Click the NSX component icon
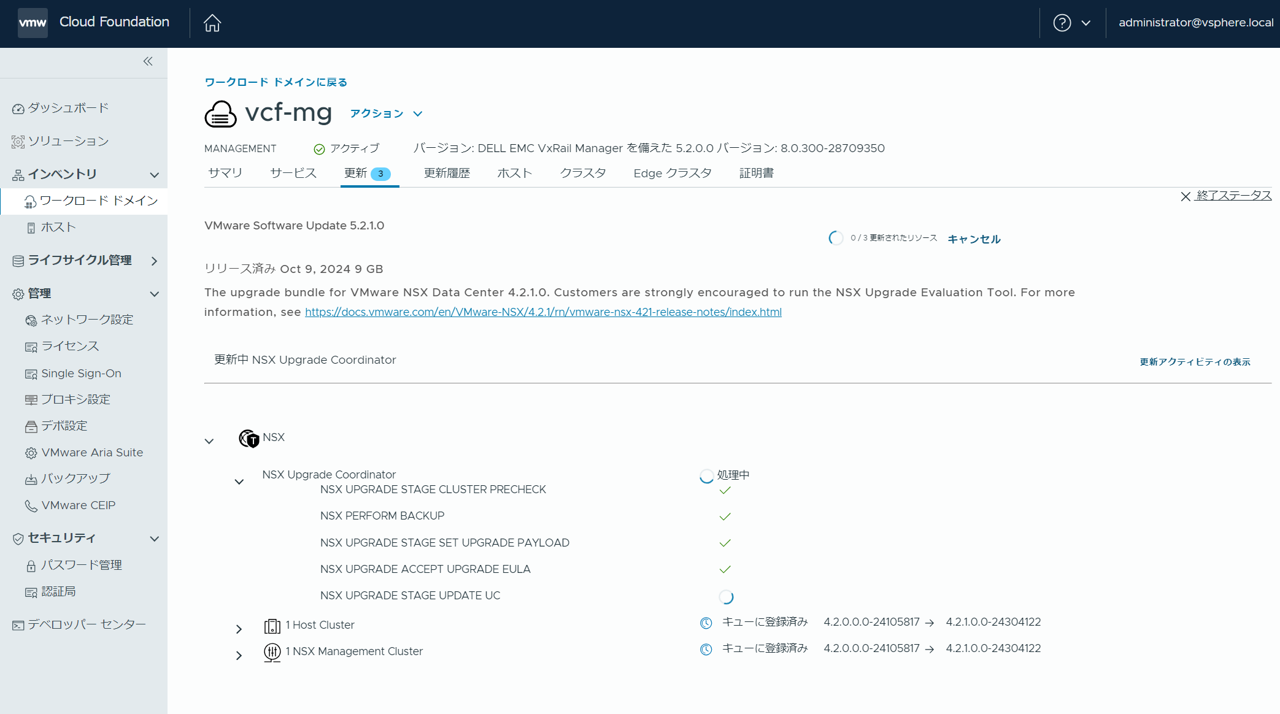Image resolution: width=1280 pixels, height=714 pixels. click(x=249, y=438)
